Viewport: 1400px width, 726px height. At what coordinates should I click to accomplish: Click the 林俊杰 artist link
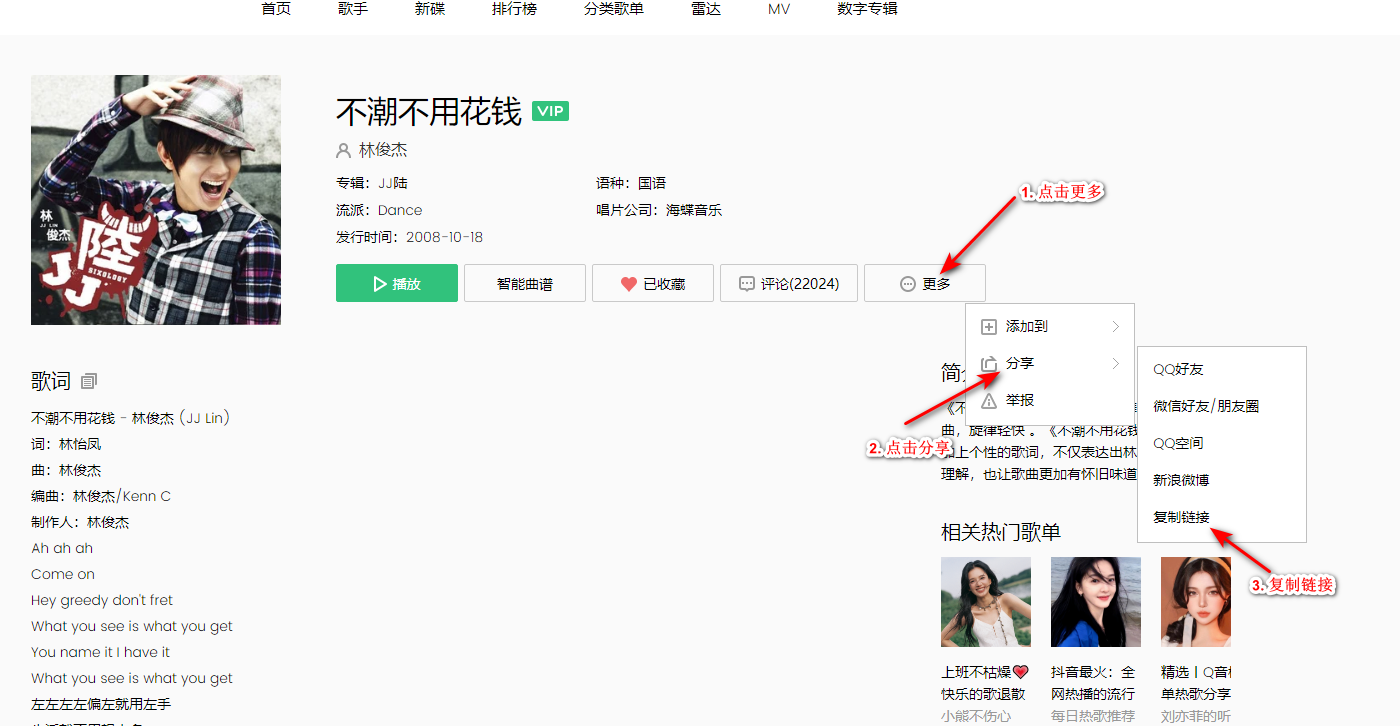383,150
